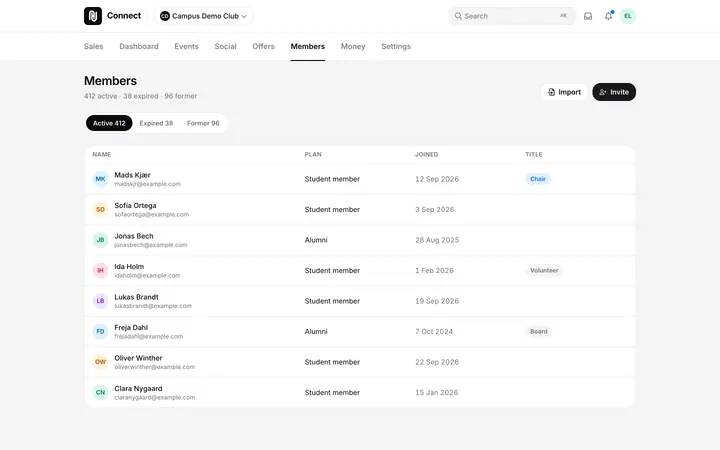
Task: Click joined date 7 Oct 2024
Action: (434, 332)
